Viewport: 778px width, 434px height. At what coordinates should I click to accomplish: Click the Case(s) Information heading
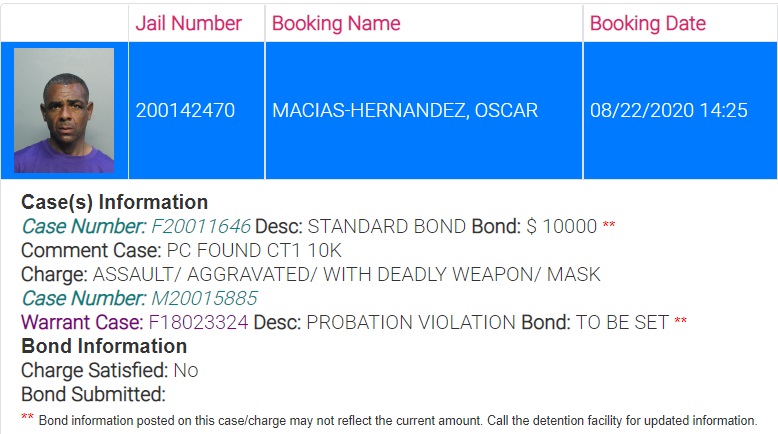(115, 203)
